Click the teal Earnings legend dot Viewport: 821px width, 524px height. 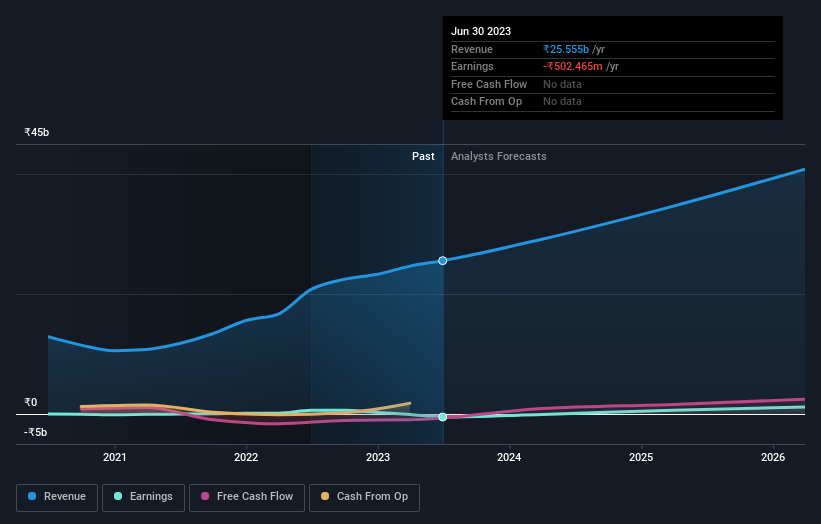[x=118, y=496]
